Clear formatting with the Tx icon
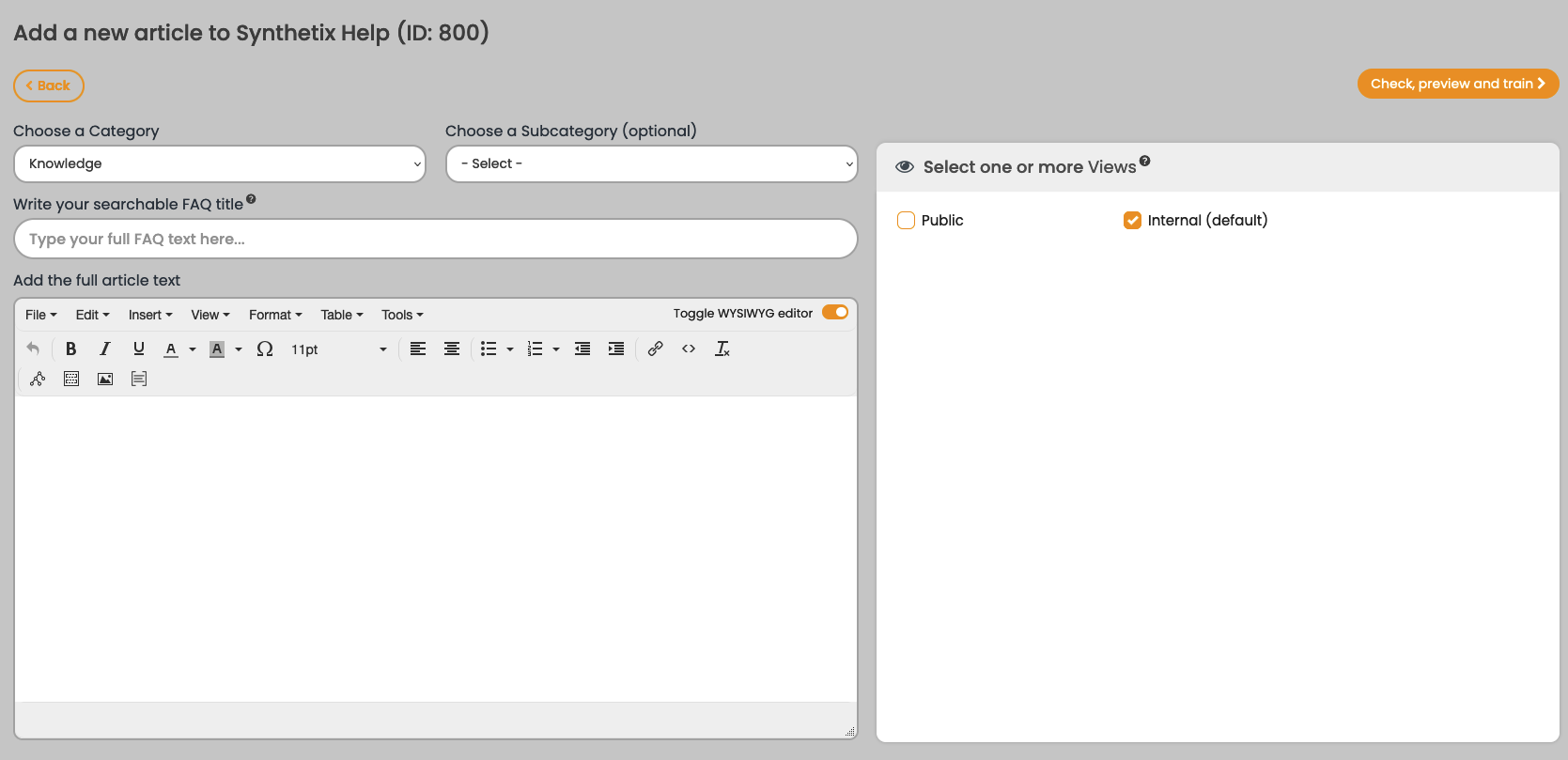 click(x=722, y=349)
